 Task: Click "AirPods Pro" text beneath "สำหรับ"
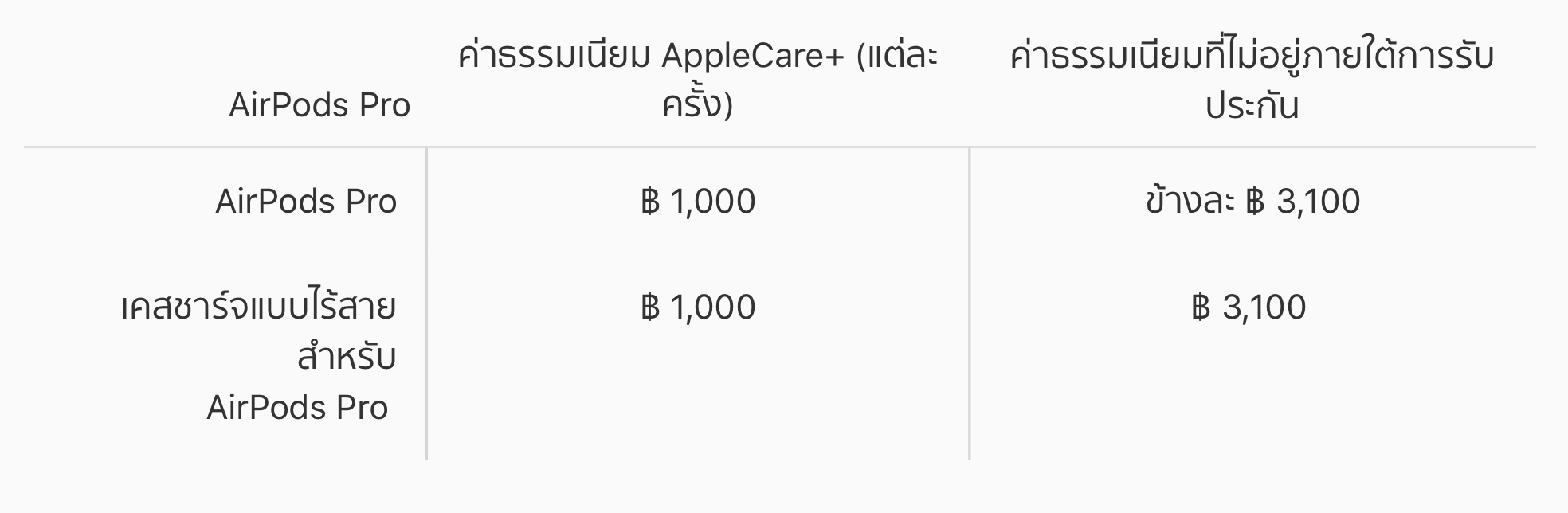297,408
